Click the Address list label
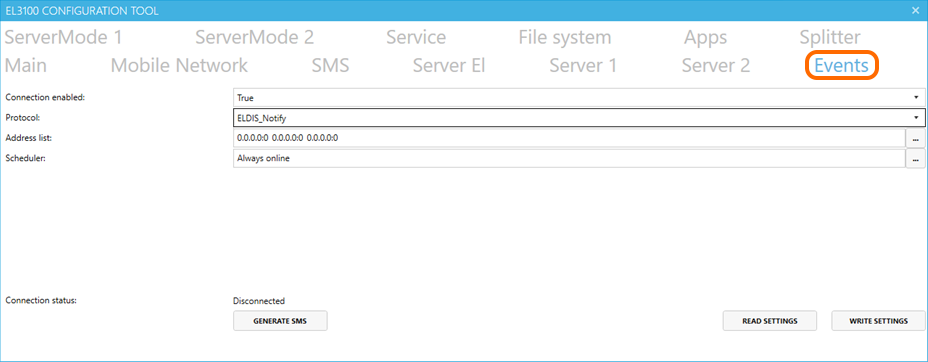 pos(27,138)
